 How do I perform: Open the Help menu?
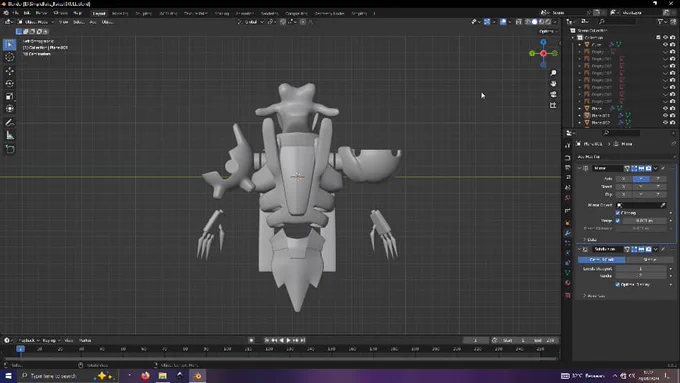point(78,13)
